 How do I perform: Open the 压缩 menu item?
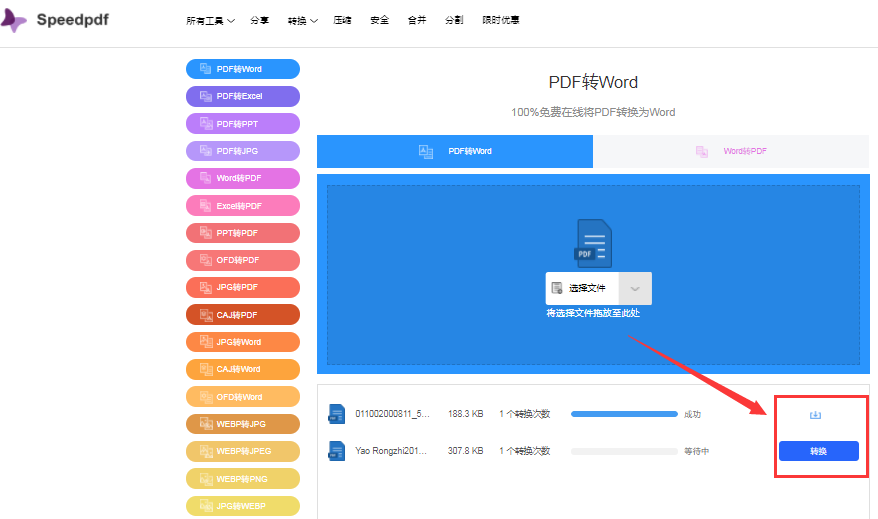(x=342, y=20)
